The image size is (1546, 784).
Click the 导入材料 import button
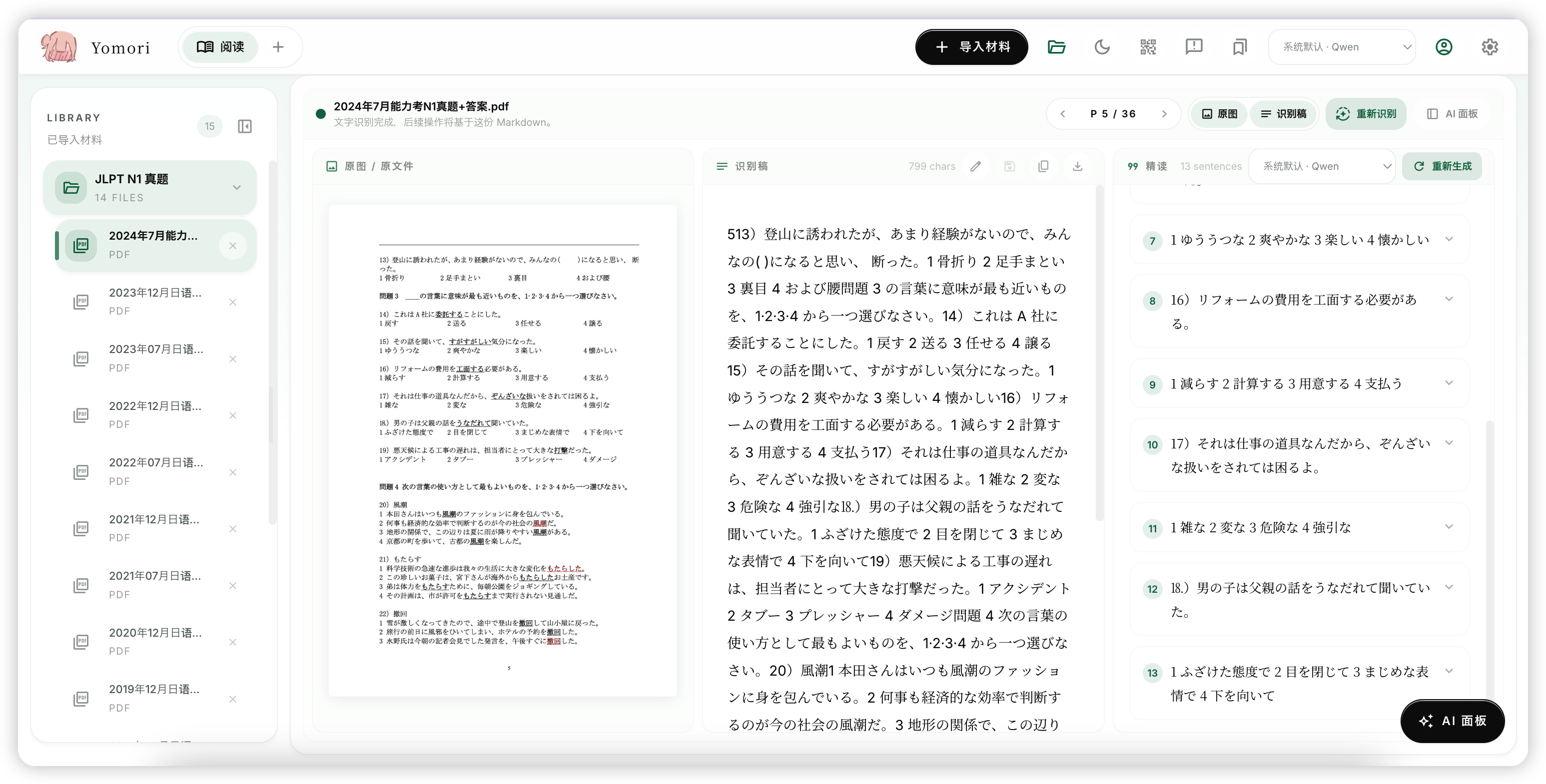971,47
